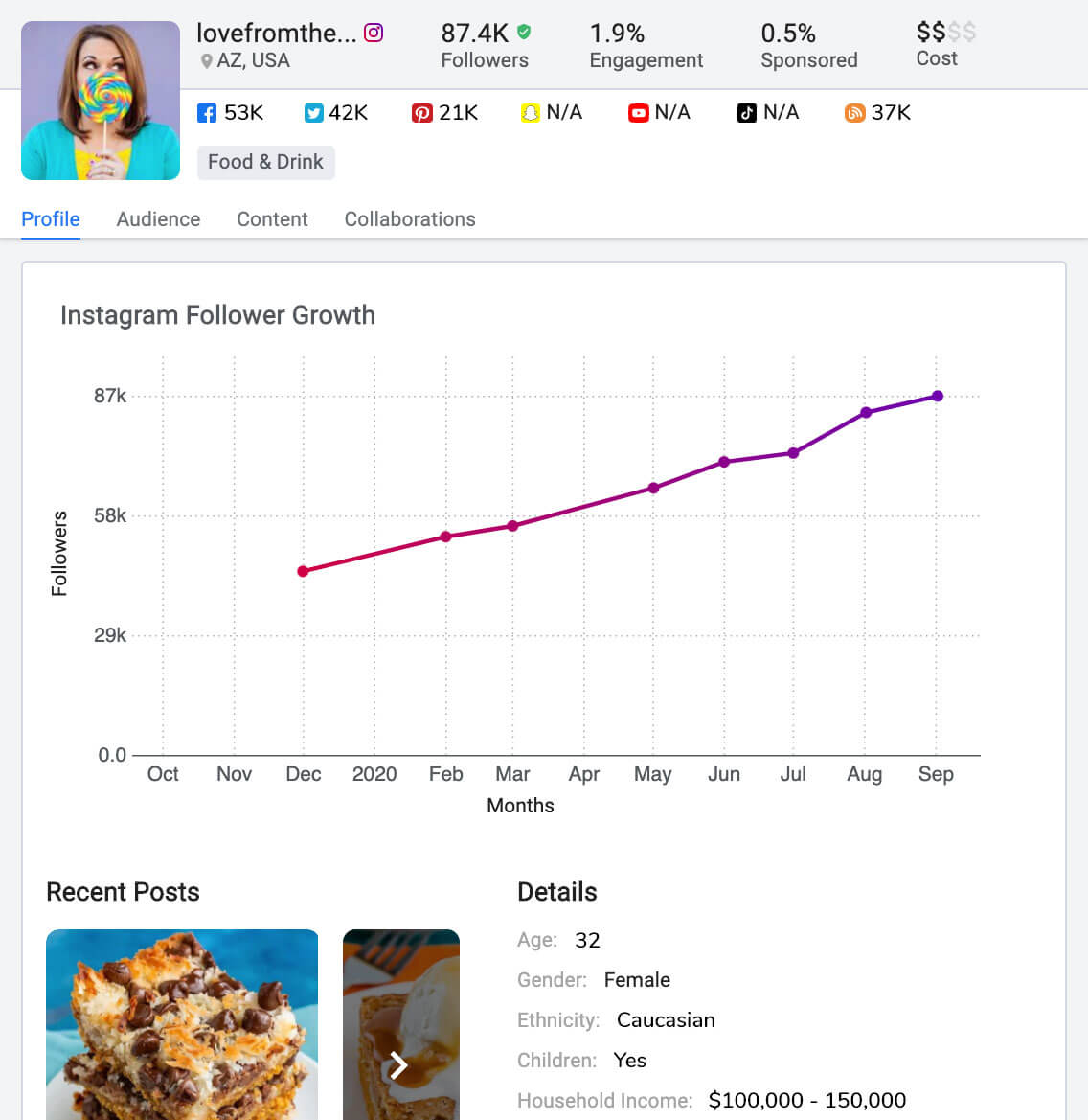The image size is (1088, 1120).
Task: Switch to the Audience tab
Action: [158, 219]
